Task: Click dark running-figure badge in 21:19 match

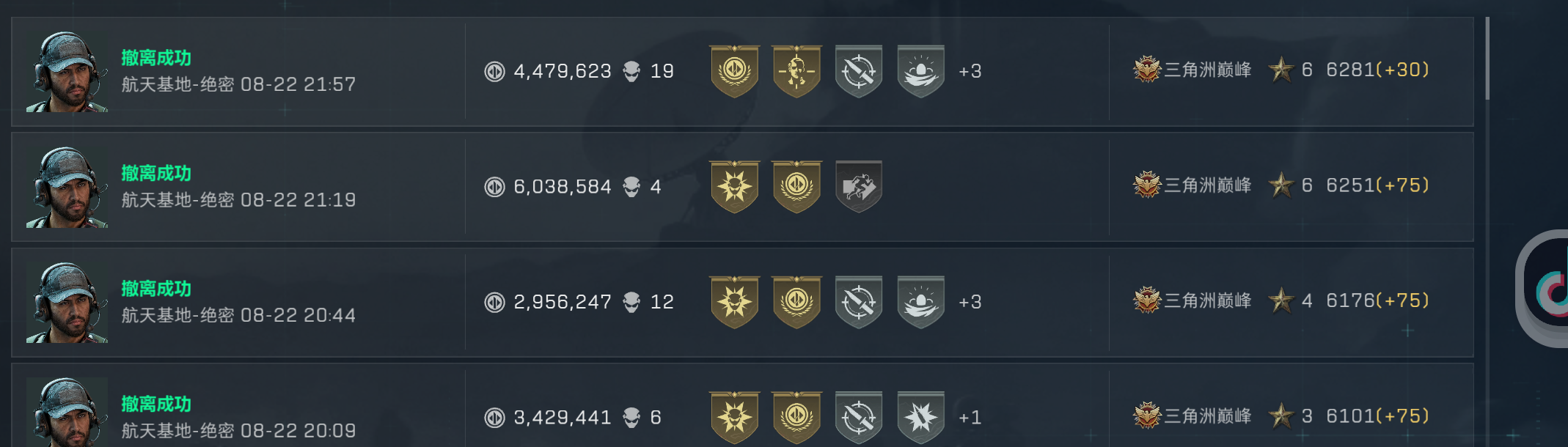Action: pyautogui.click(x=858, y=187)
